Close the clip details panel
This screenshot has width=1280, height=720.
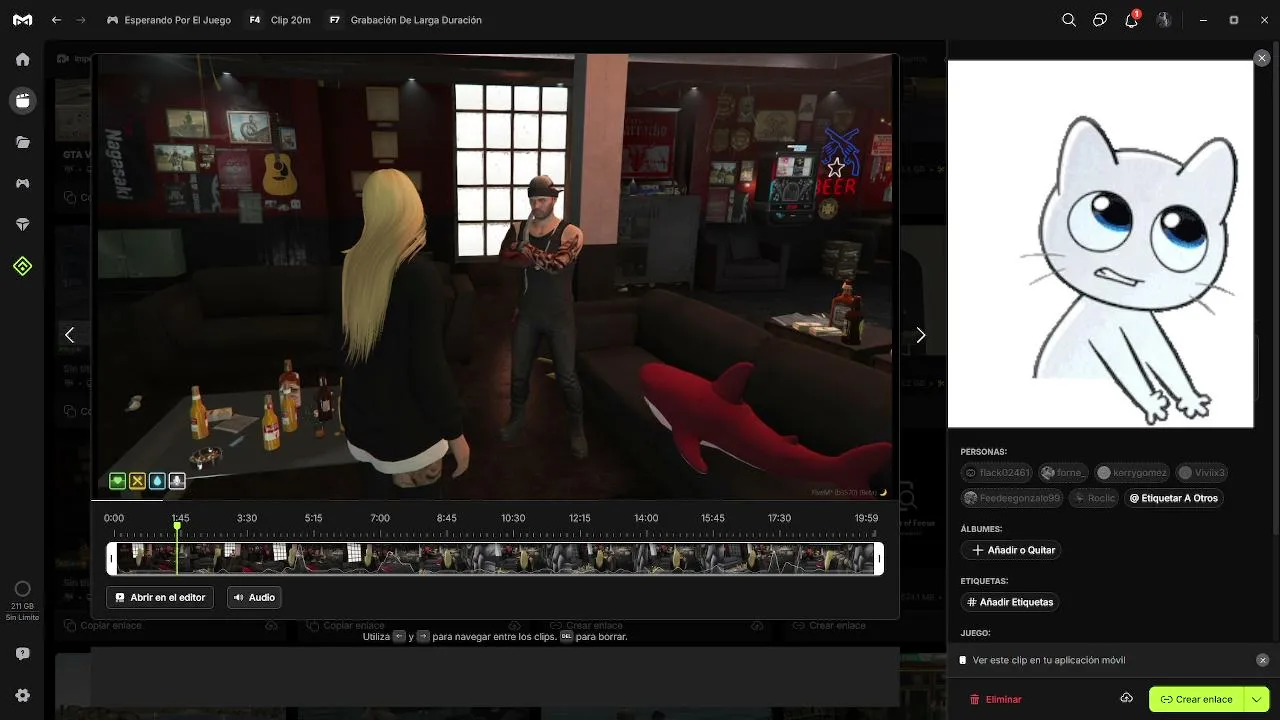1261,59
